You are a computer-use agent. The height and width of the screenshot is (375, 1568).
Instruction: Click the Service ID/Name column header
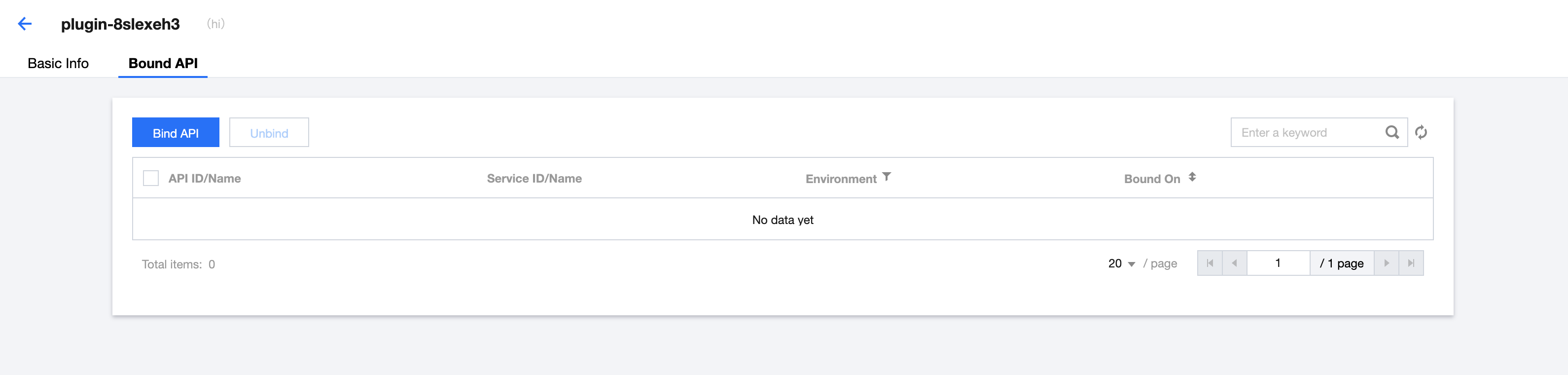point(534,178)
